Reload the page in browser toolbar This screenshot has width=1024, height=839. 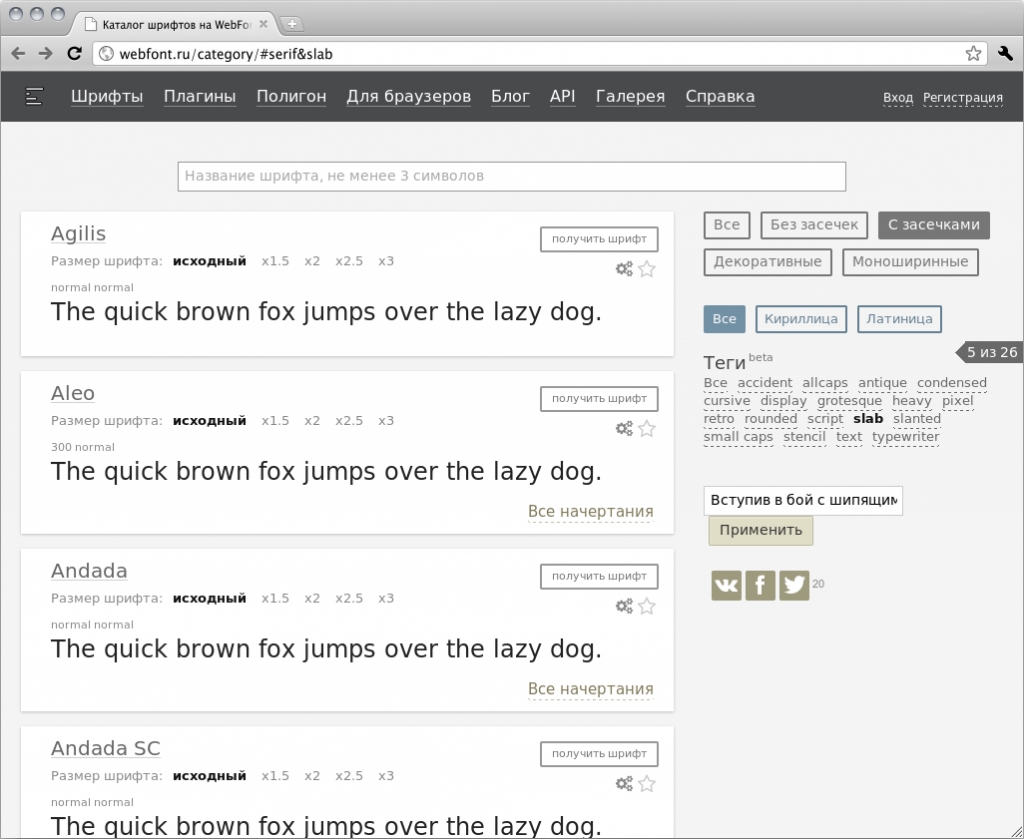74,54
